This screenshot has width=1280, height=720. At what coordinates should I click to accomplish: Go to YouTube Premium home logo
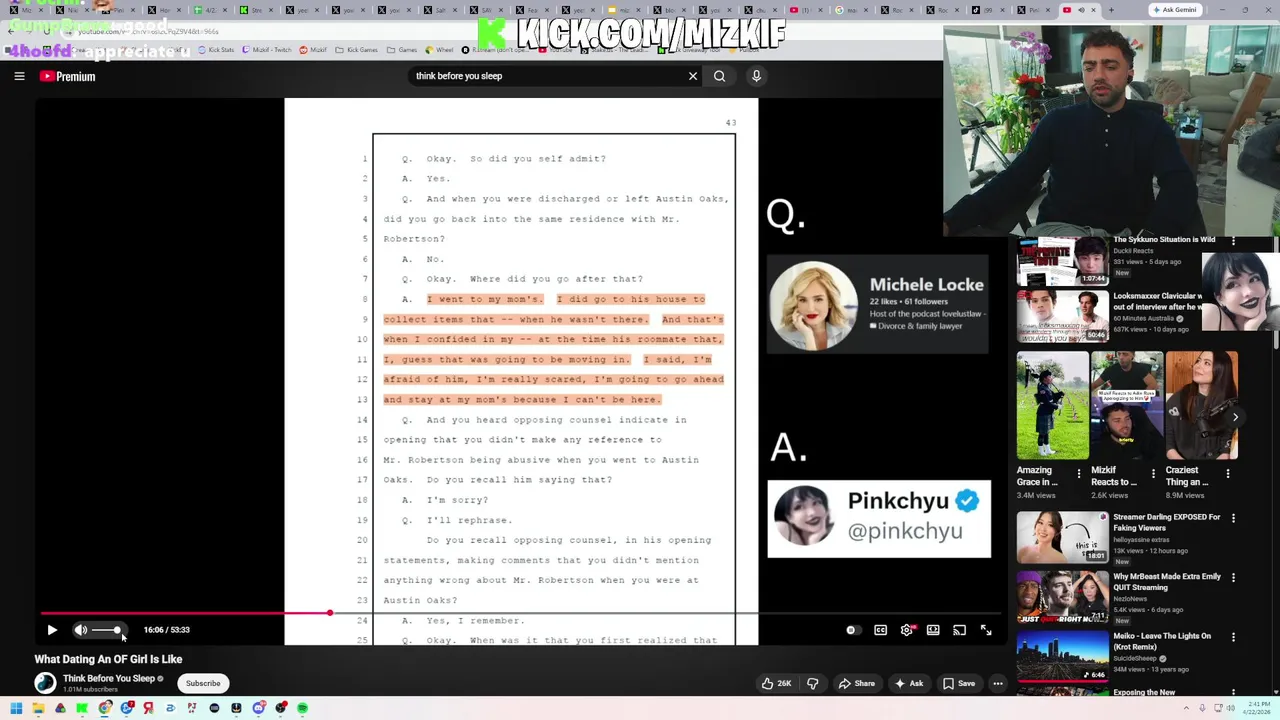(67, 76)
